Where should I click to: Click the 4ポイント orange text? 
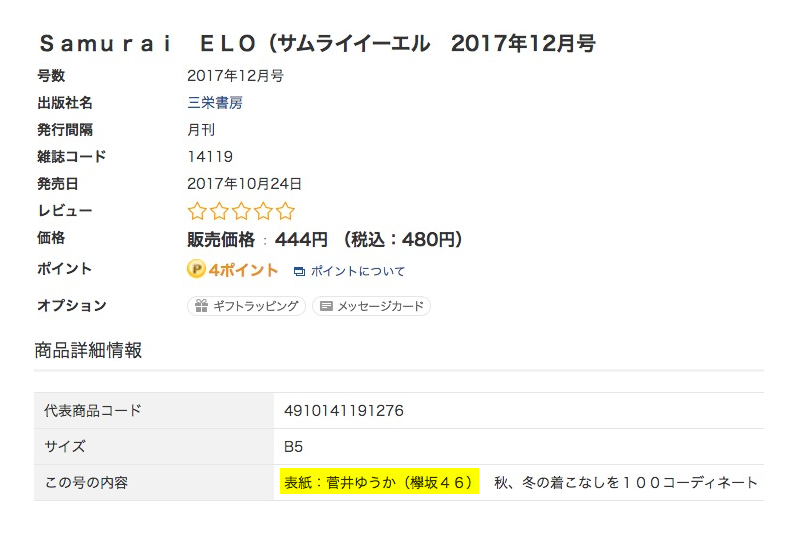point(243,270)
